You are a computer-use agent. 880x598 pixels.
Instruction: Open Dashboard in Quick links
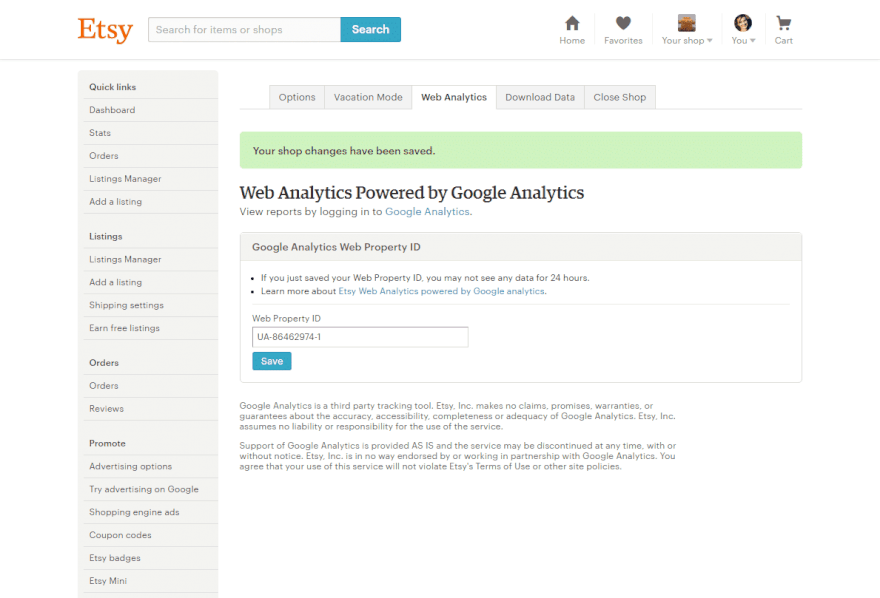pyautogui.click(x=112, y=110)
